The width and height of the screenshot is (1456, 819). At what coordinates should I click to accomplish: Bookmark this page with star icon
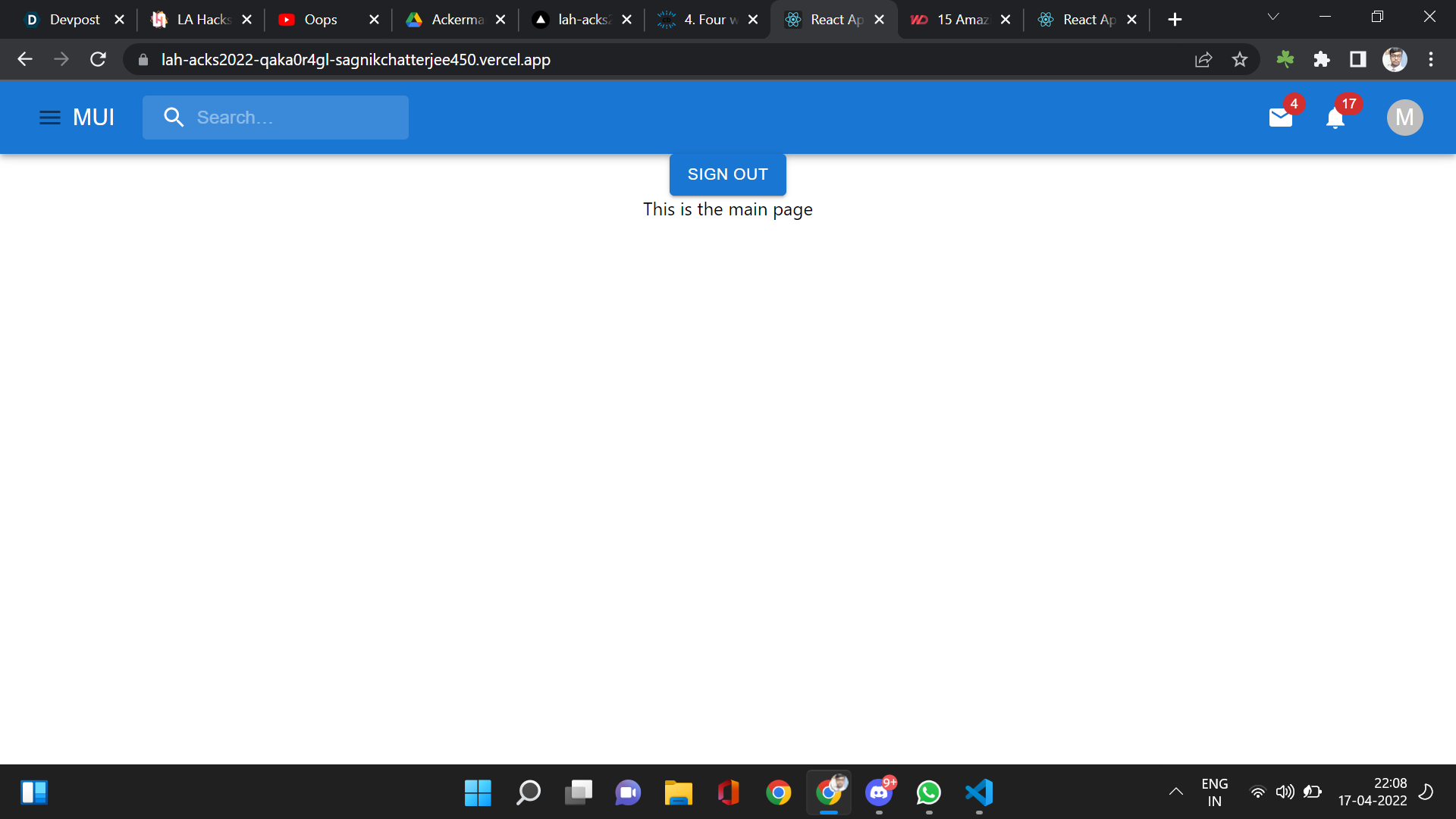1240,60
